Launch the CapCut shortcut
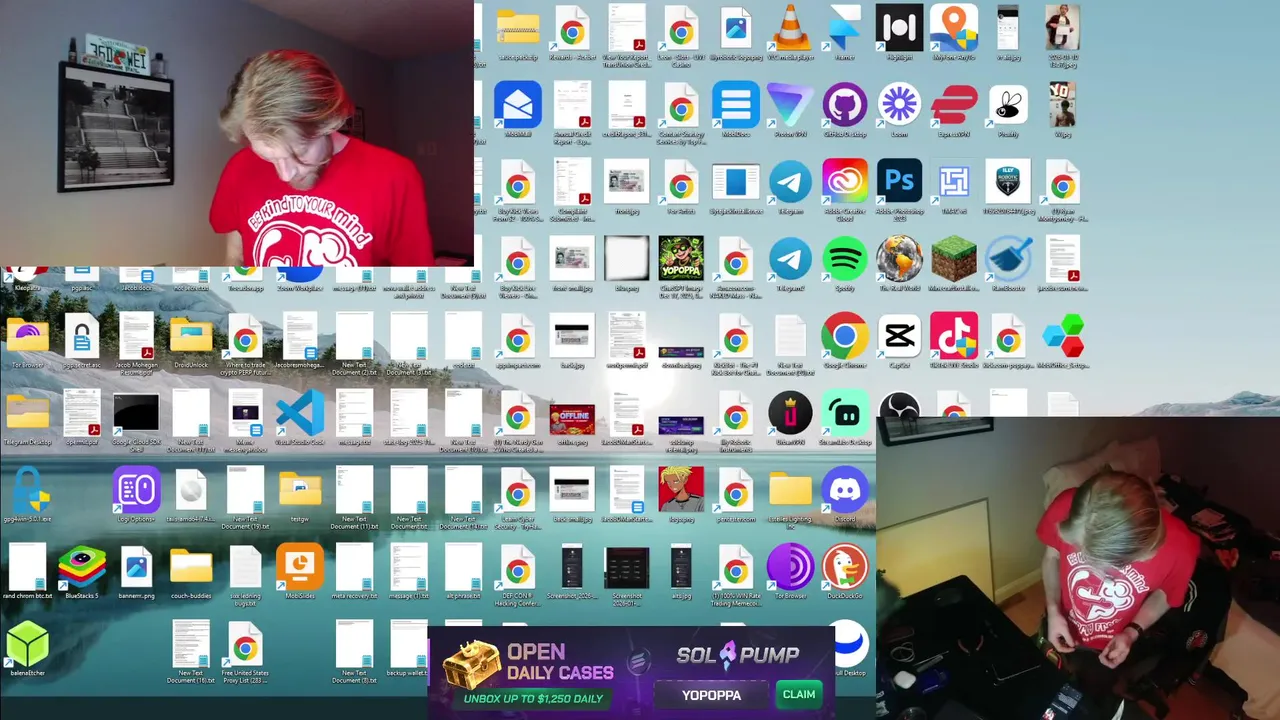Viewport: 1280px width, 720px height. pos(899,336)
